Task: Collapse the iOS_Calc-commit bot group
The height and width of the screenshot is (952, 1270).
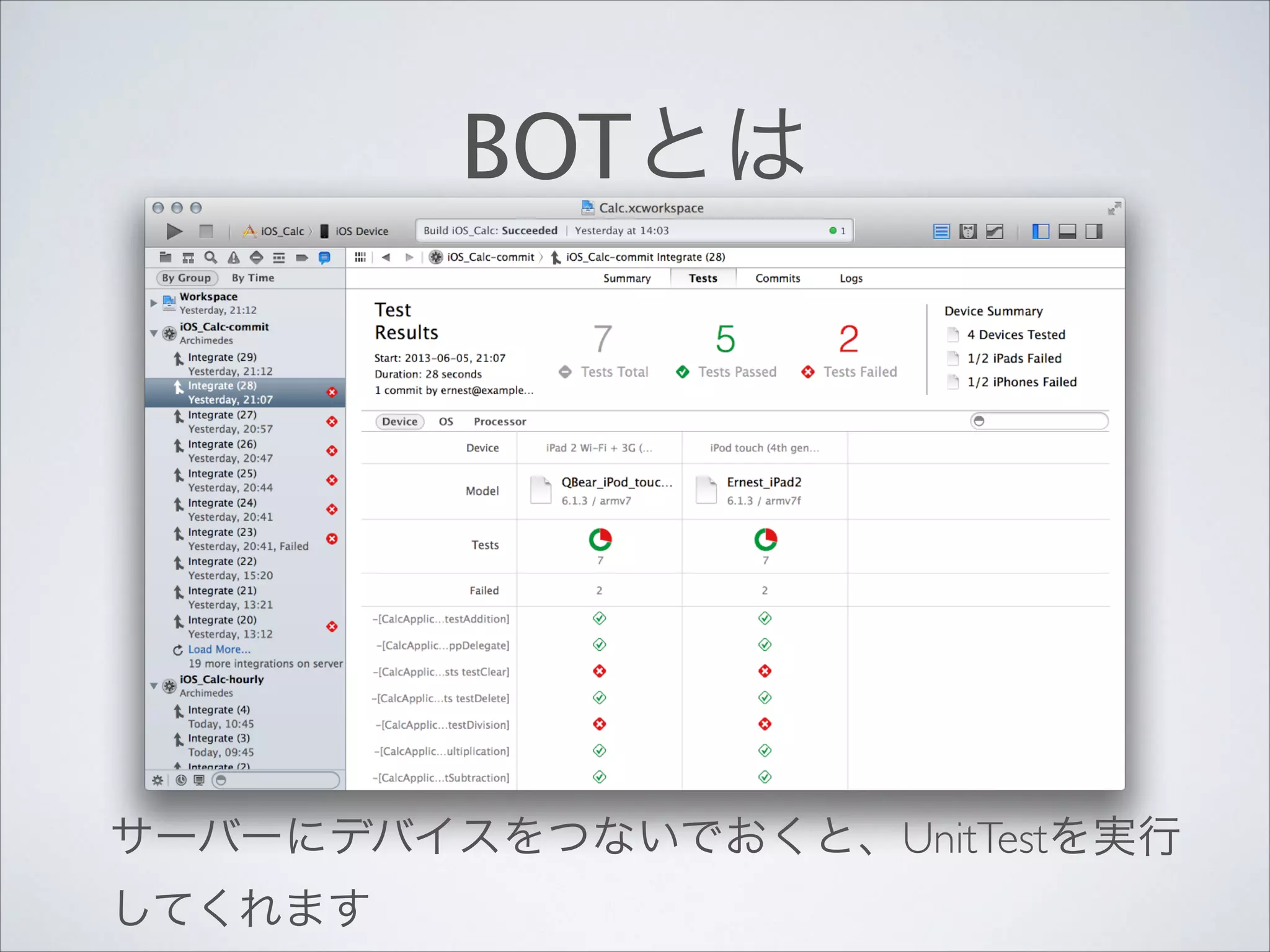Action: point(154,333)
